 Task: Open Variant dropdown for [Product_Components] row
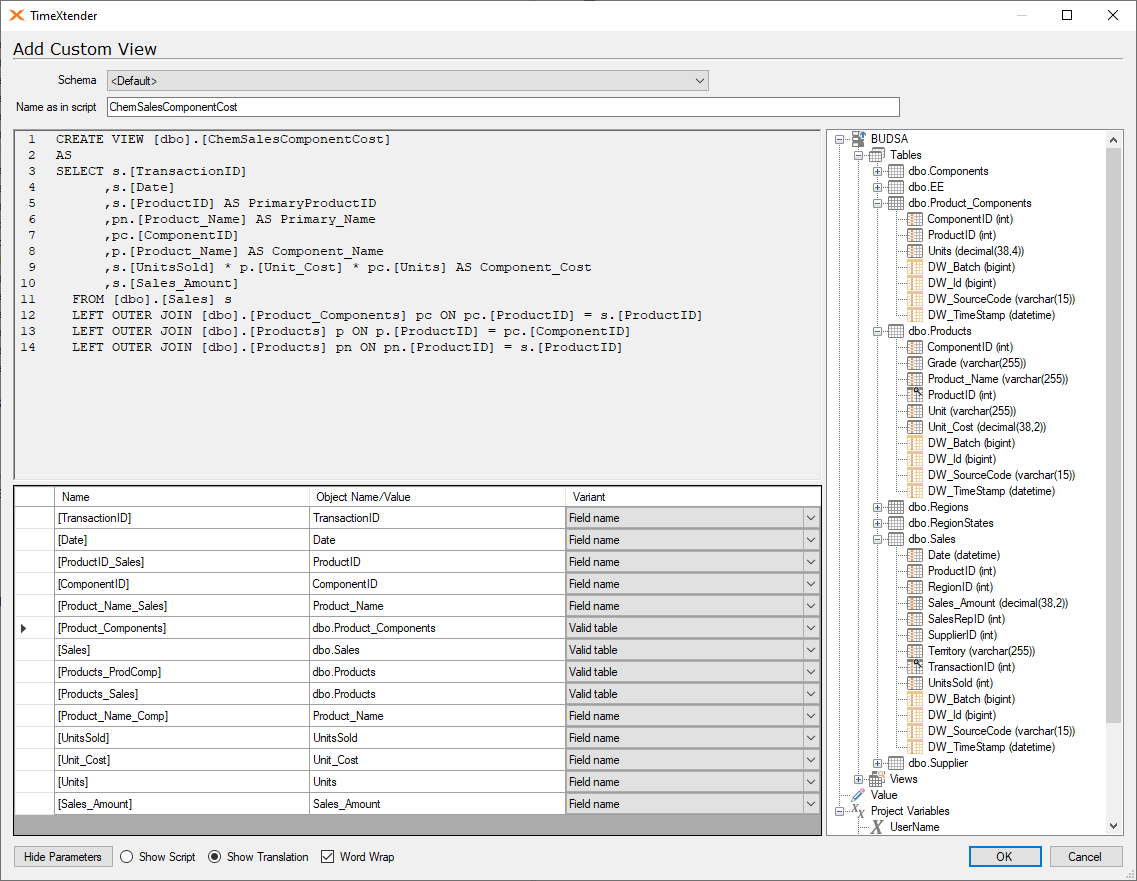811,628
